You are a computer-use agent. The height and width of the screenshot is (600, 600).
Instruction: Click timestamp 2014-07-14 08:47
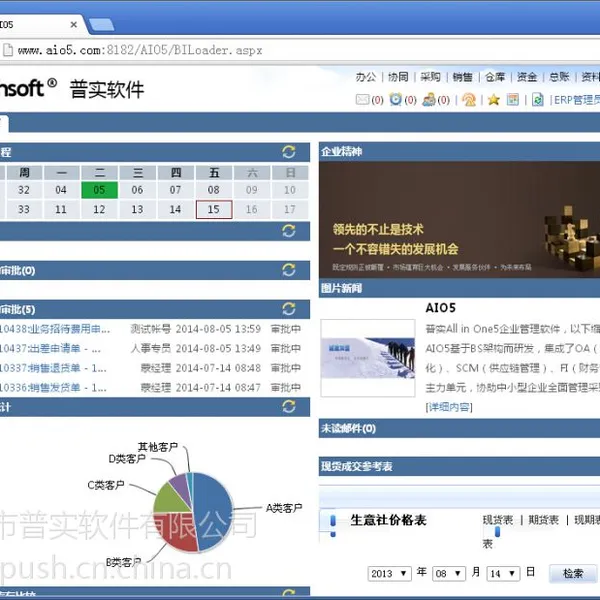218,388
